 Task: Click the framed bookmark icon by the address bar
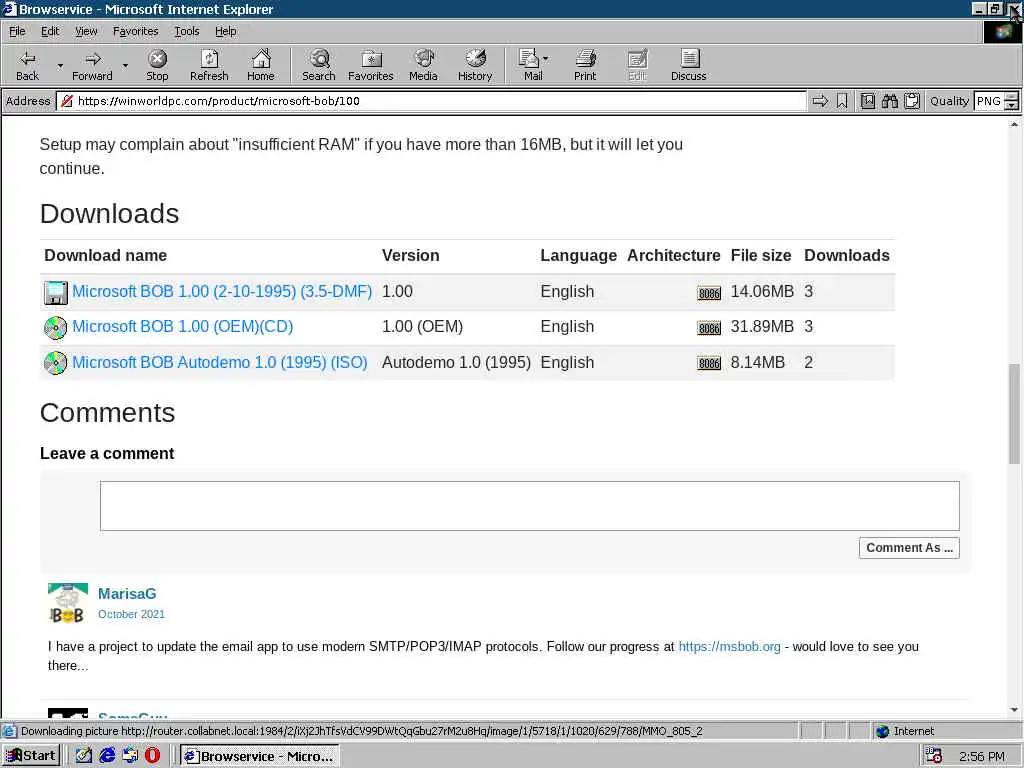(867, 101)
